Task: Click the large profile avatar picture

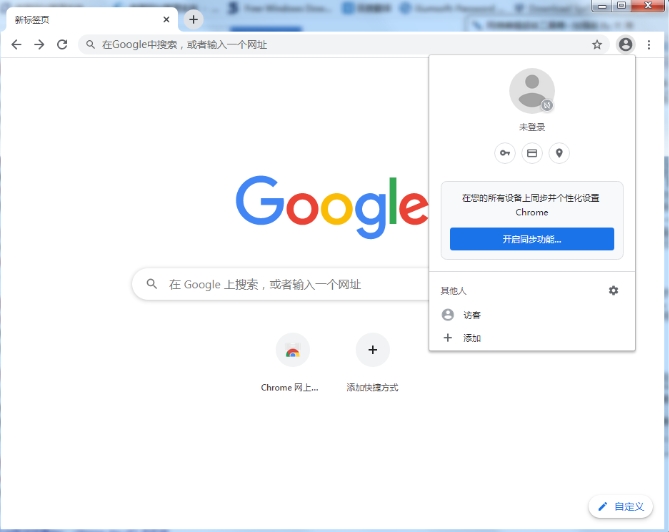Action: tap(532, 91)
